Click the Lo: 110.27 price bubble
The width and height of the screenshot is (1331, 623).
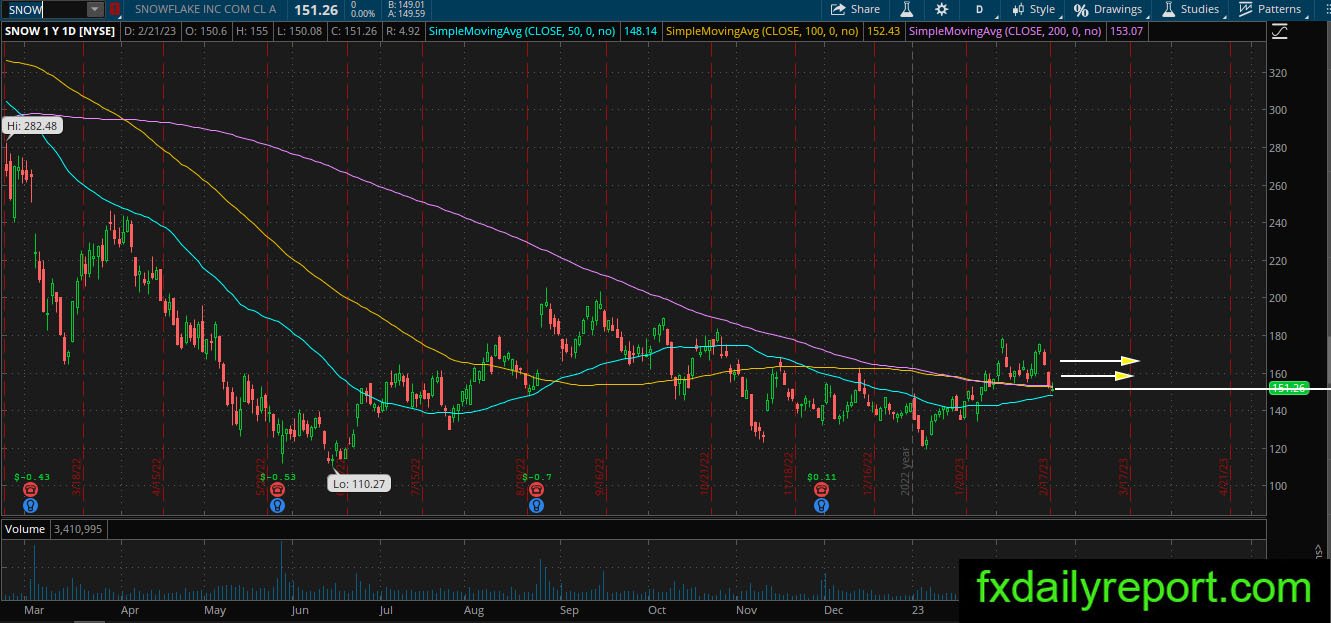pos(358,483)
